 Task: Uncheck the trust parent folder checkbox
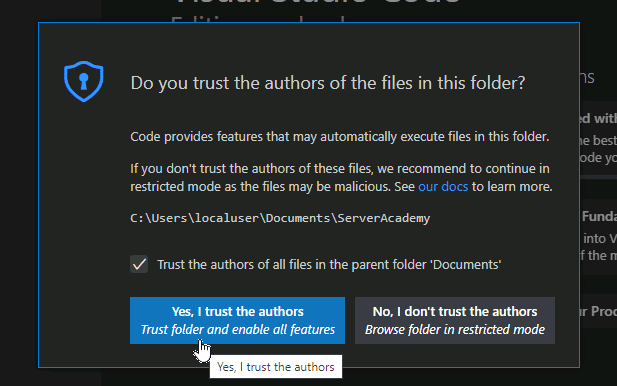coord(139,264)
